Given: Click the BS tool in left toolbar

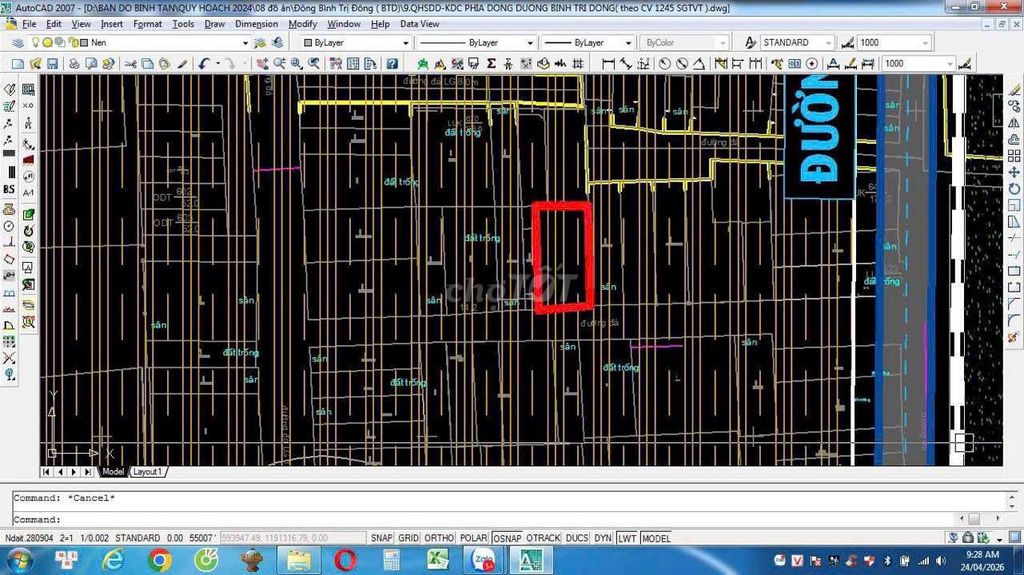Looking at the screenshot, I should 9,189.
